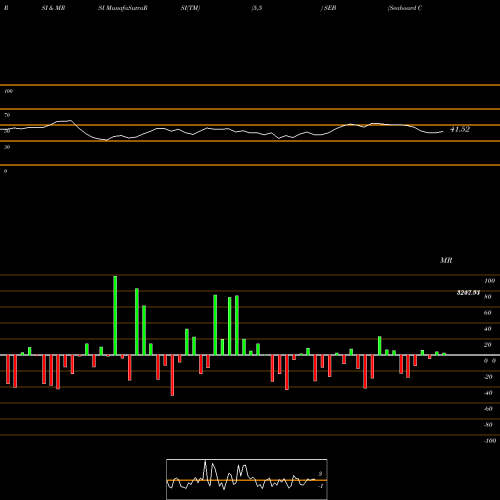Click the 60 scale label in MR panel
Image resolution: width=500 pixels, height=500 pixels.
pyautogui.click(x=487, y=313)
